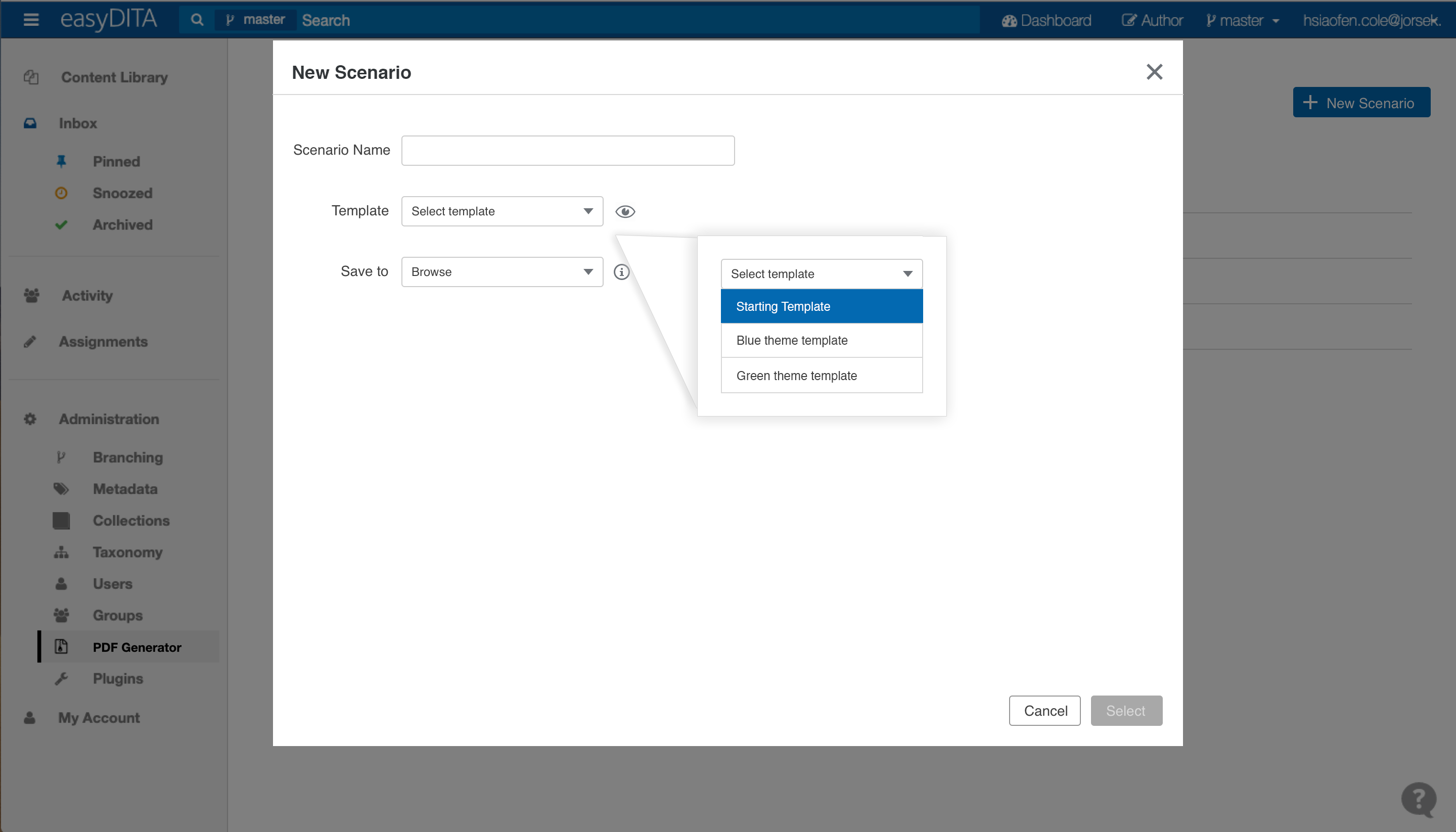Focus the Search field in top bar

pyautogui.click(x=637, y=20)
